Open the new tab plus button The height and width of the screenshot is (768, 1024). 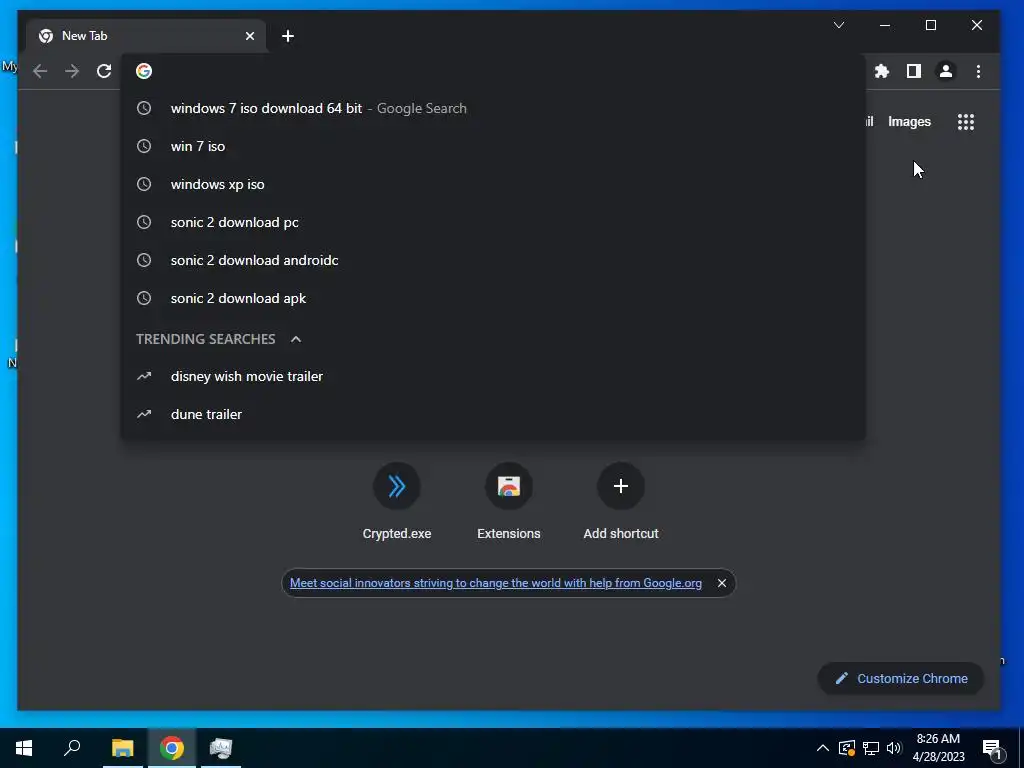pyautogui.click(x=288, y=36)
